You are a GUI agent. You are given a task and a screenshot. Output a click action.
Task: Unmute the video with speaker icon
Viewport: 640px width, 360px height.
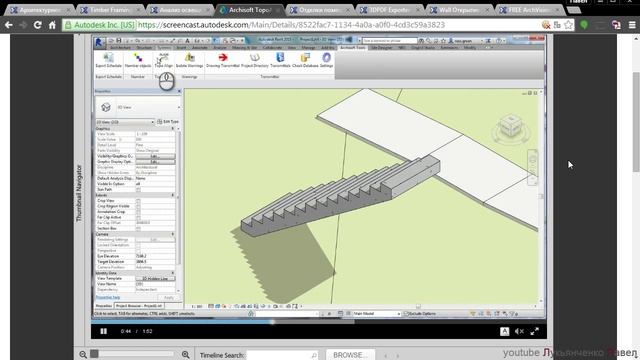coord(519,331)
